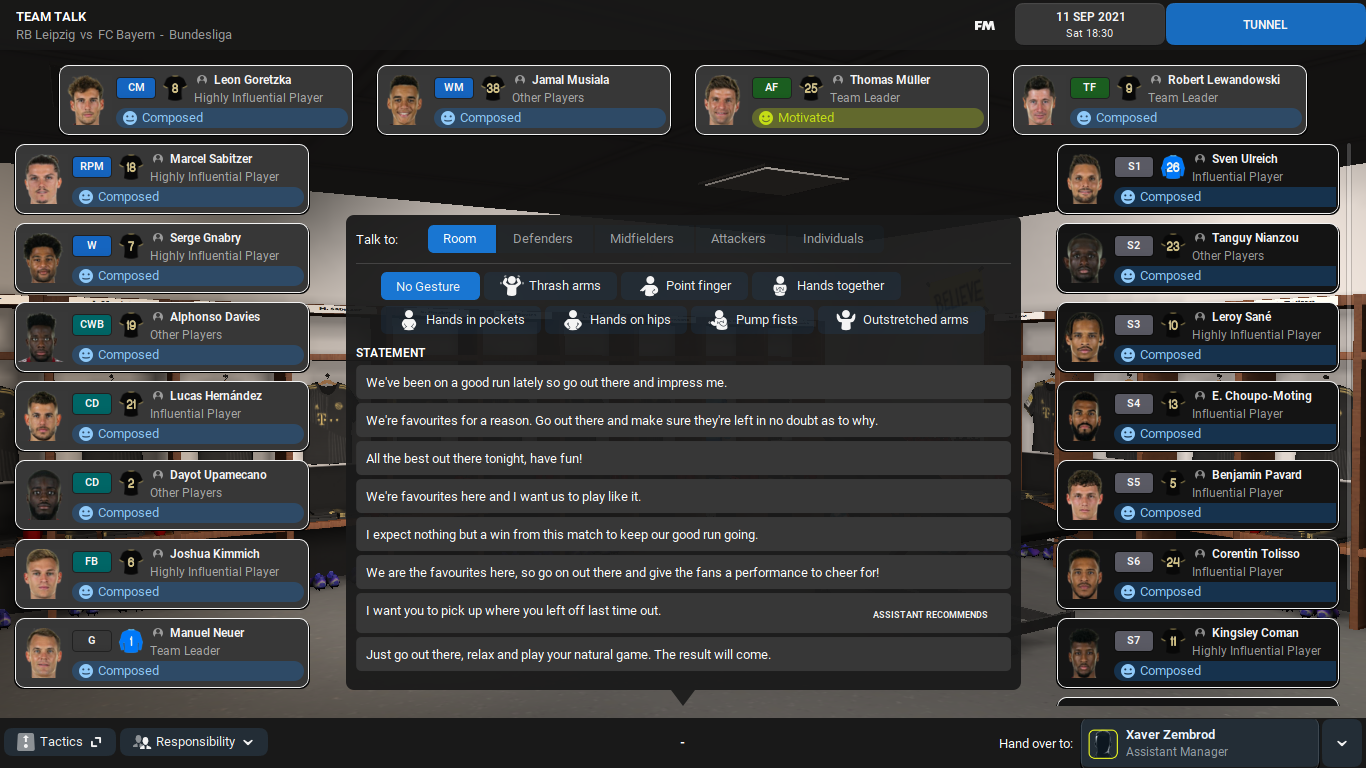Open the Tactics popout
Viewport: 1366px width, 768px height.
click(60, 742)
